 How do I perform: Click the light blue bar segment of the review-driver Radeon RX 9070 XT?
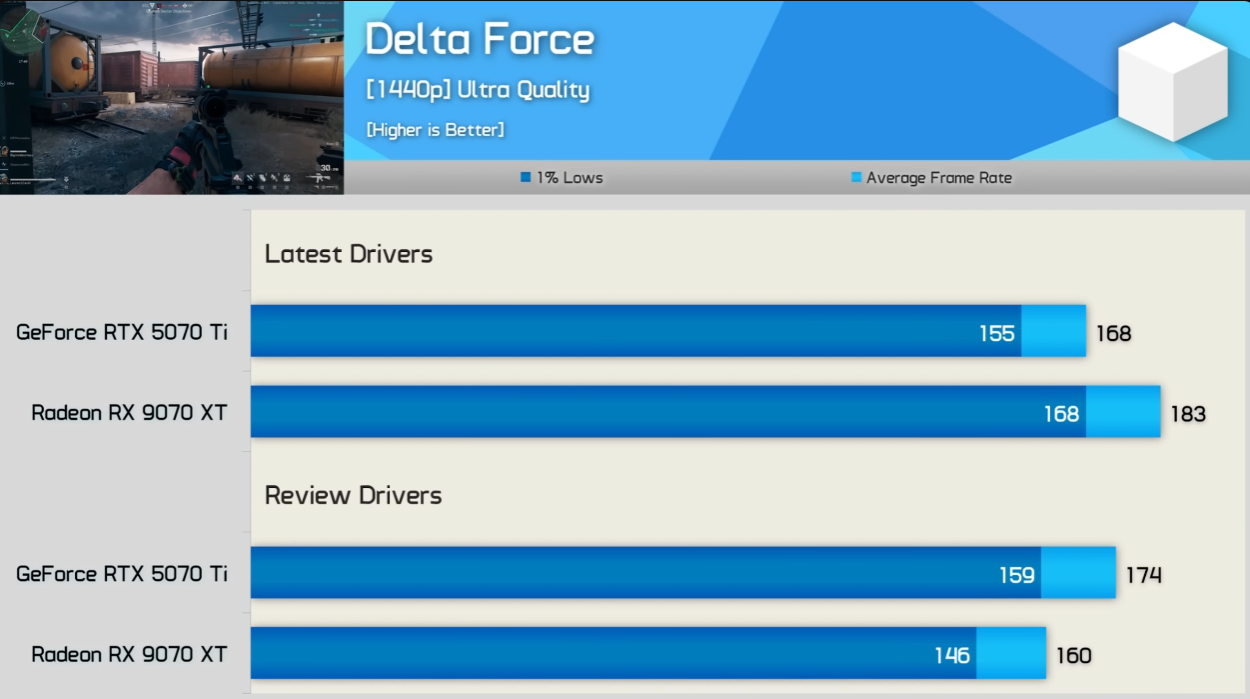tap(1012, 654)
